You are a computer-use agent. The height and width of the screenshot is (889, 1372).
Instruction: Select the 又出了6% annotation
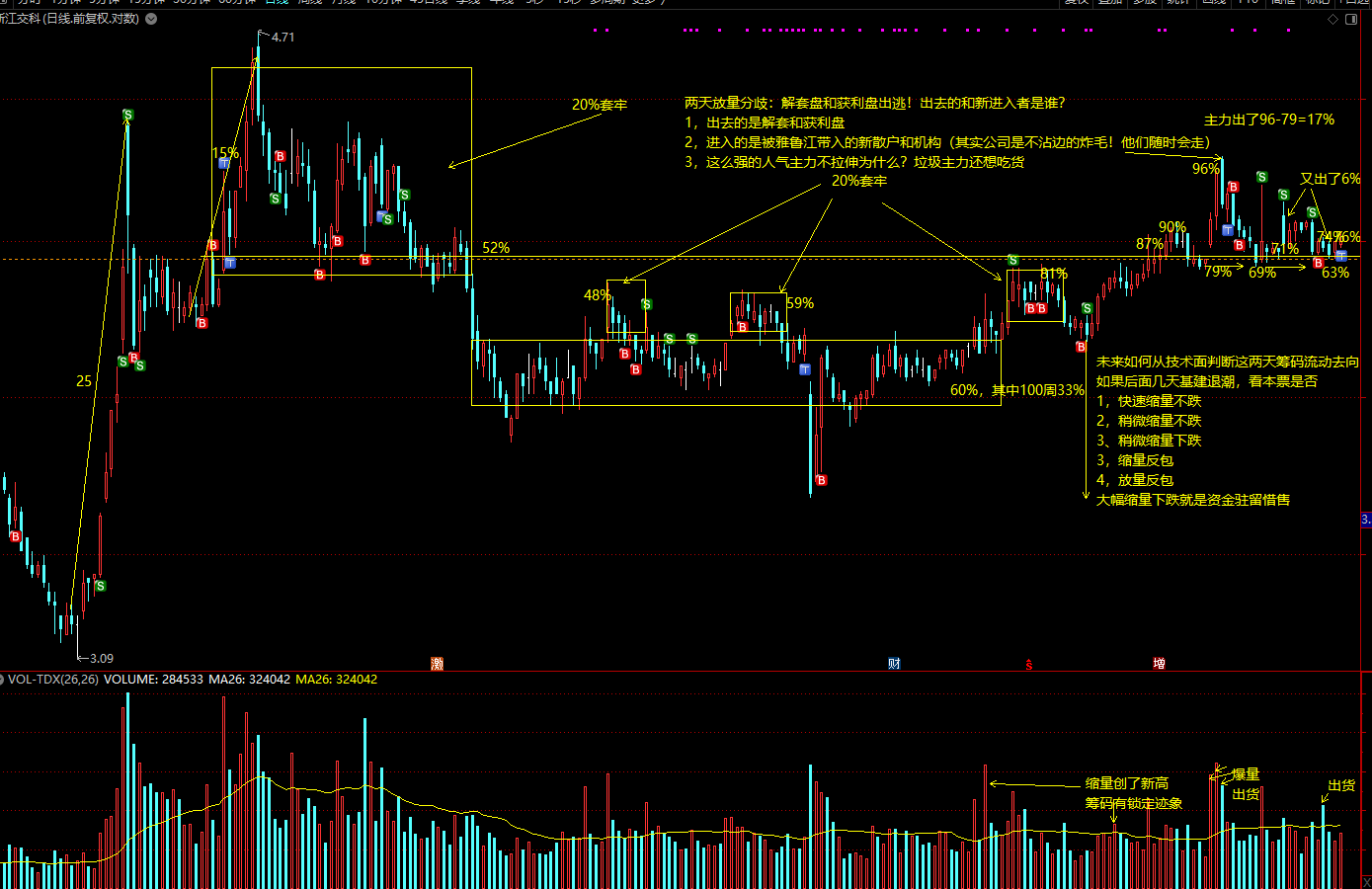coord(1331,179)
